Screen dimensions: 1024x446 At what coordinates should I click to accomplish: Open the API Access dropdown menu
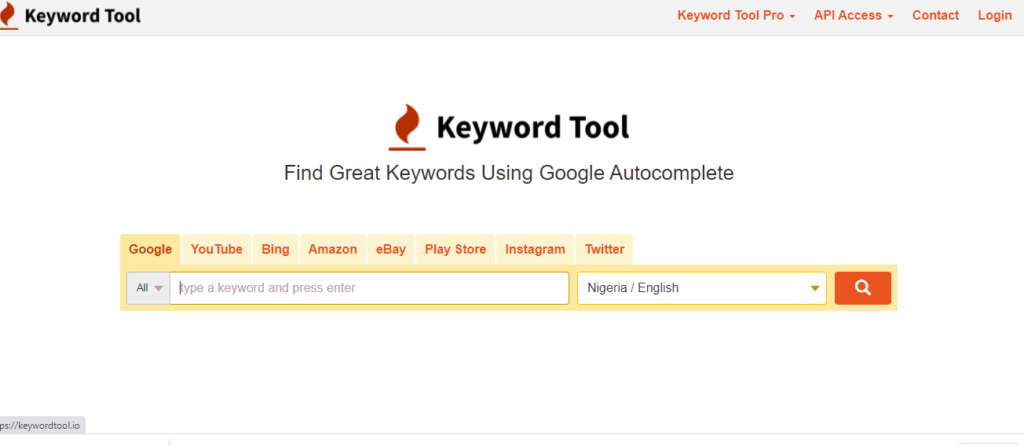pos(854,16)
